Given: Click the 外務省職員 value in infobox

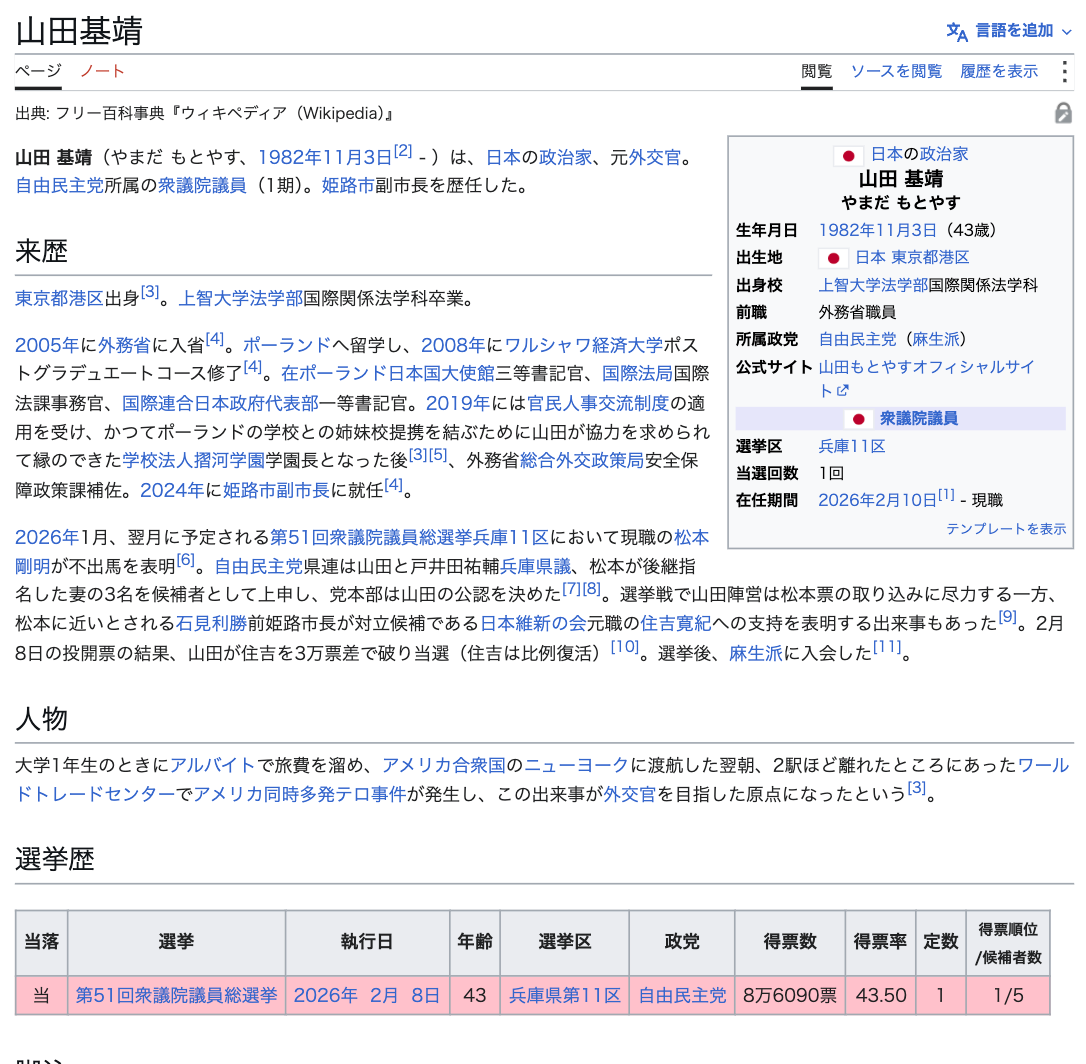Looking at the screenshot, I should [857, 312].
